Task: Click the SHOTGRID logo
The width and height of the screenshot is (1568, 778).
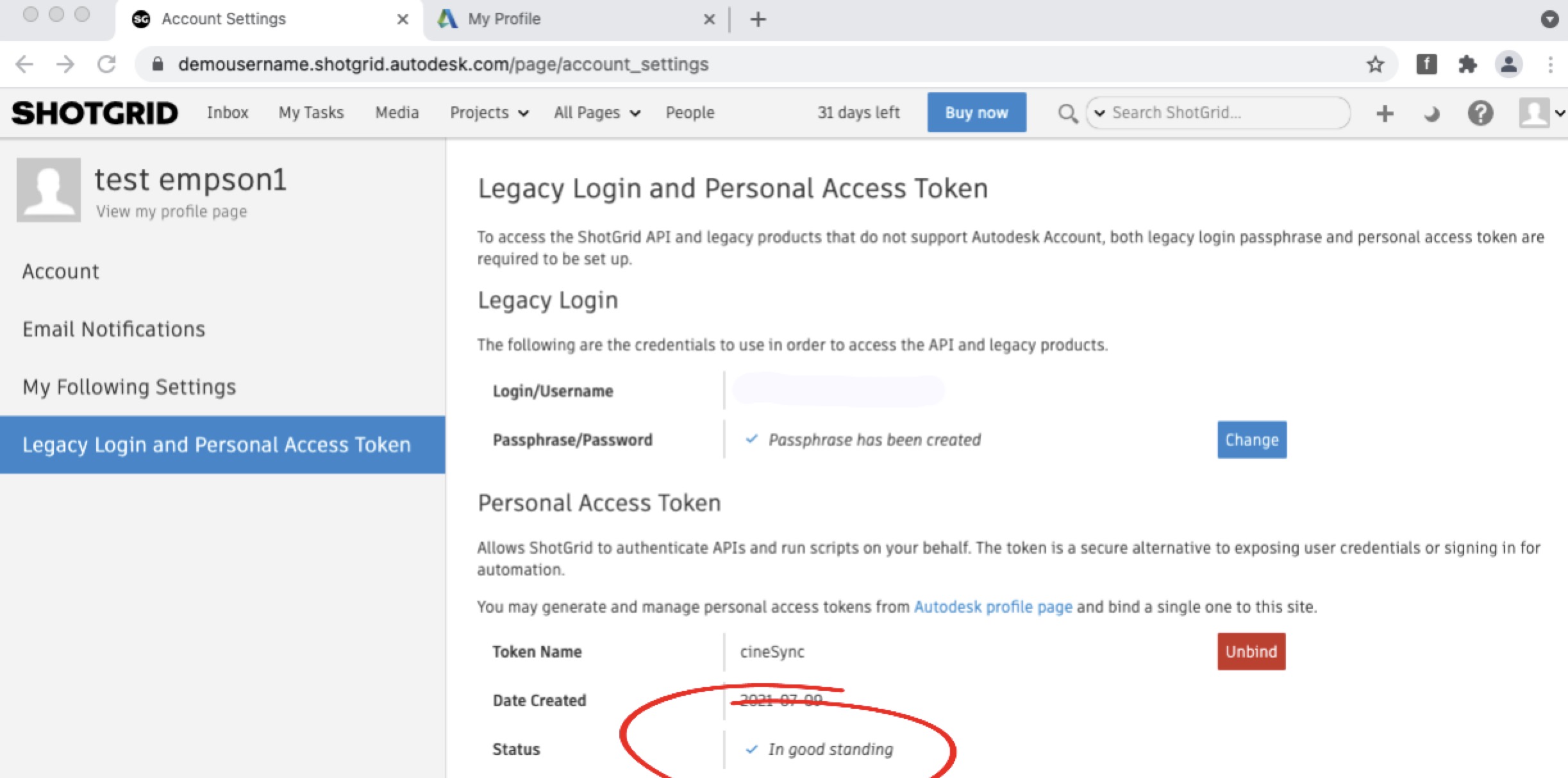Action: pyautogui.click(x=94, y=113)
